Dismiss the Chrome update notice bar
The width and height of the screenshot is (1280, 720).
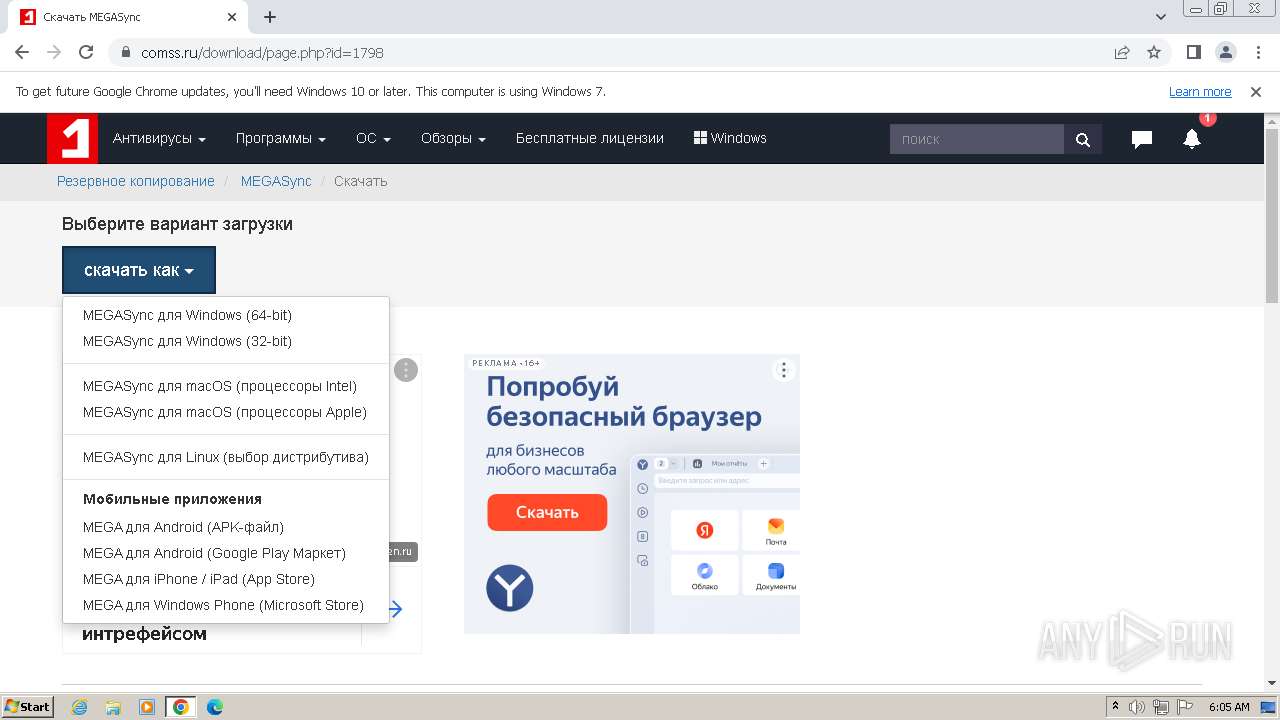coord(1256,92)
